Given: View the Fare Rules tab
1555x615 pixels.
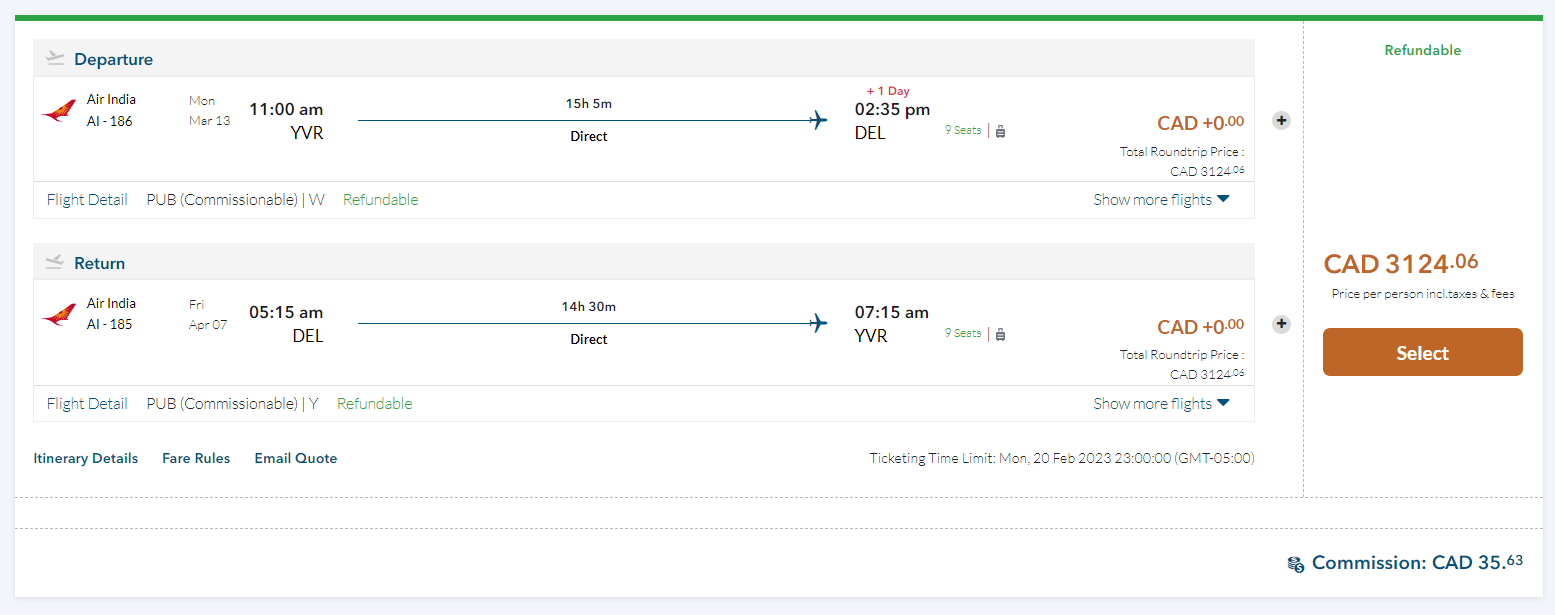Looking at the screenshot, I should pyautogui.click(x=196, y=459).
